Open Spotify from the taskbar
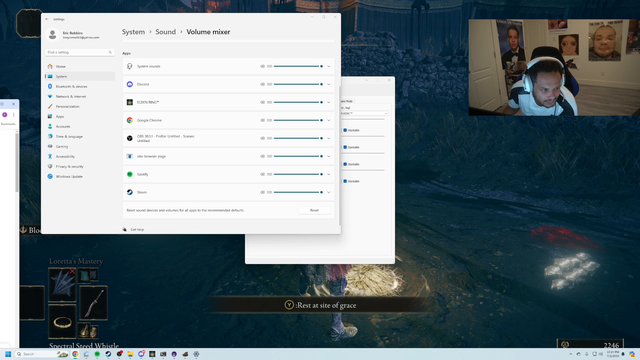Screen dimensions: 640x360 coord(97,354)
